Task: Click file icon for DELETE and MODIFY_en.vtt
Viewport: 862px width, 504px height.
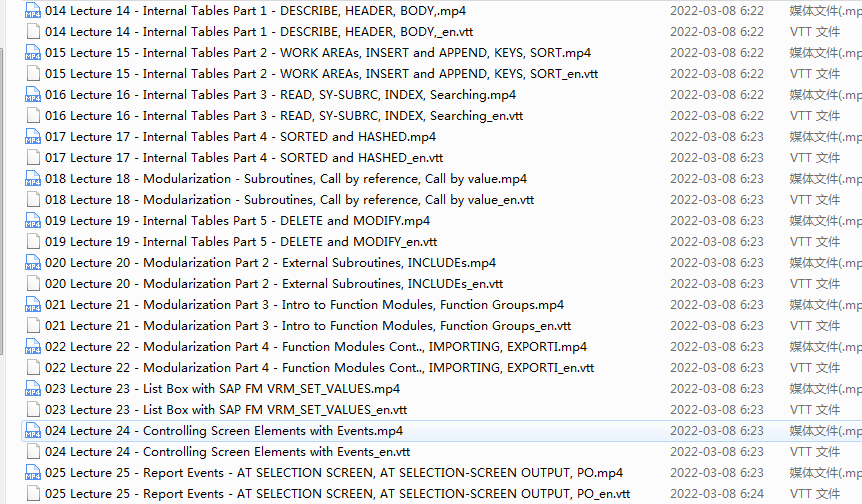Action: point(33,241)
